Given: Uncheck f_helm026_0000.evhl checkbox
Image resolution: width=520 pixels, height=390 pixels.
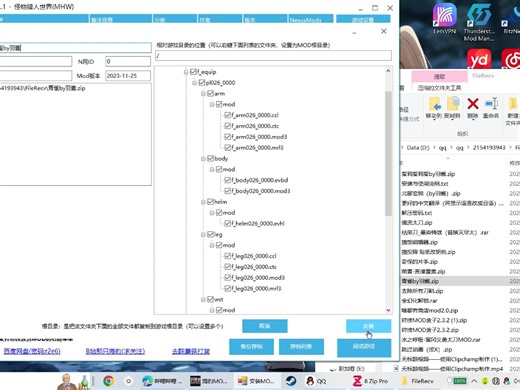Looking at the screenshot, I should (228, 223).
